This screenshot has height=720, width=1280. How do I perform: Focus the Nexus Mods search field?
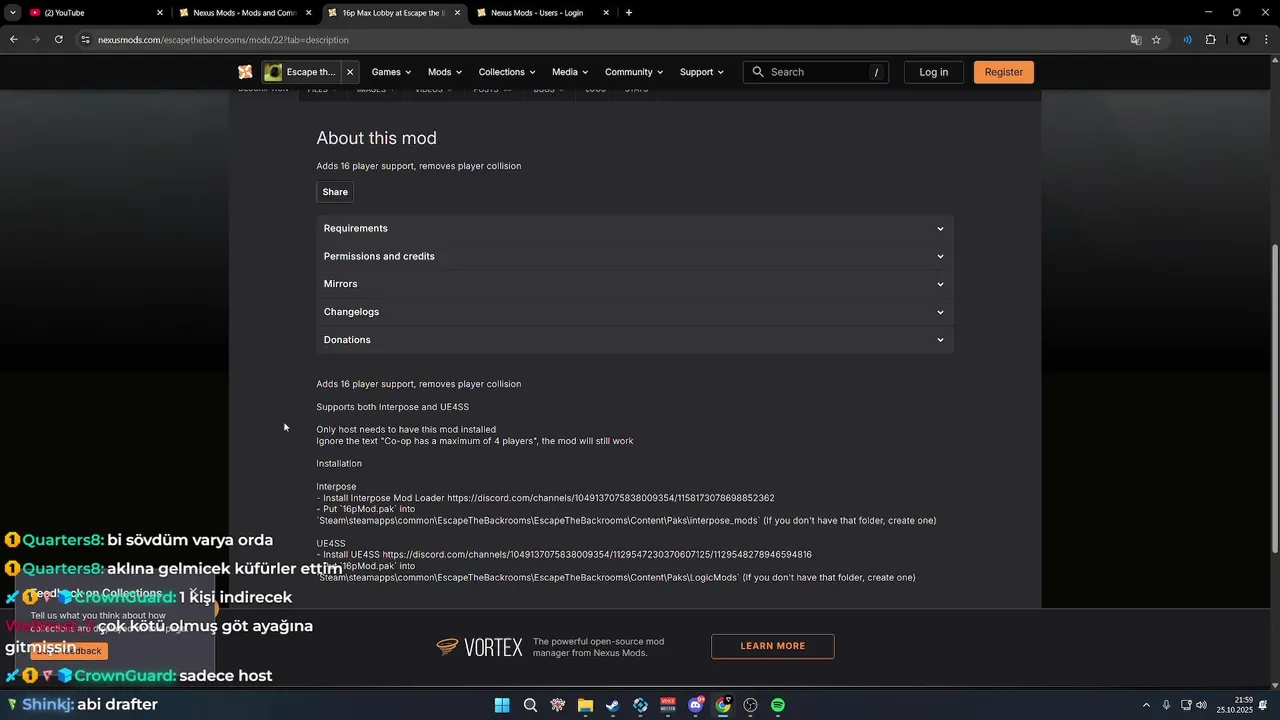click(x=816, y=72)
